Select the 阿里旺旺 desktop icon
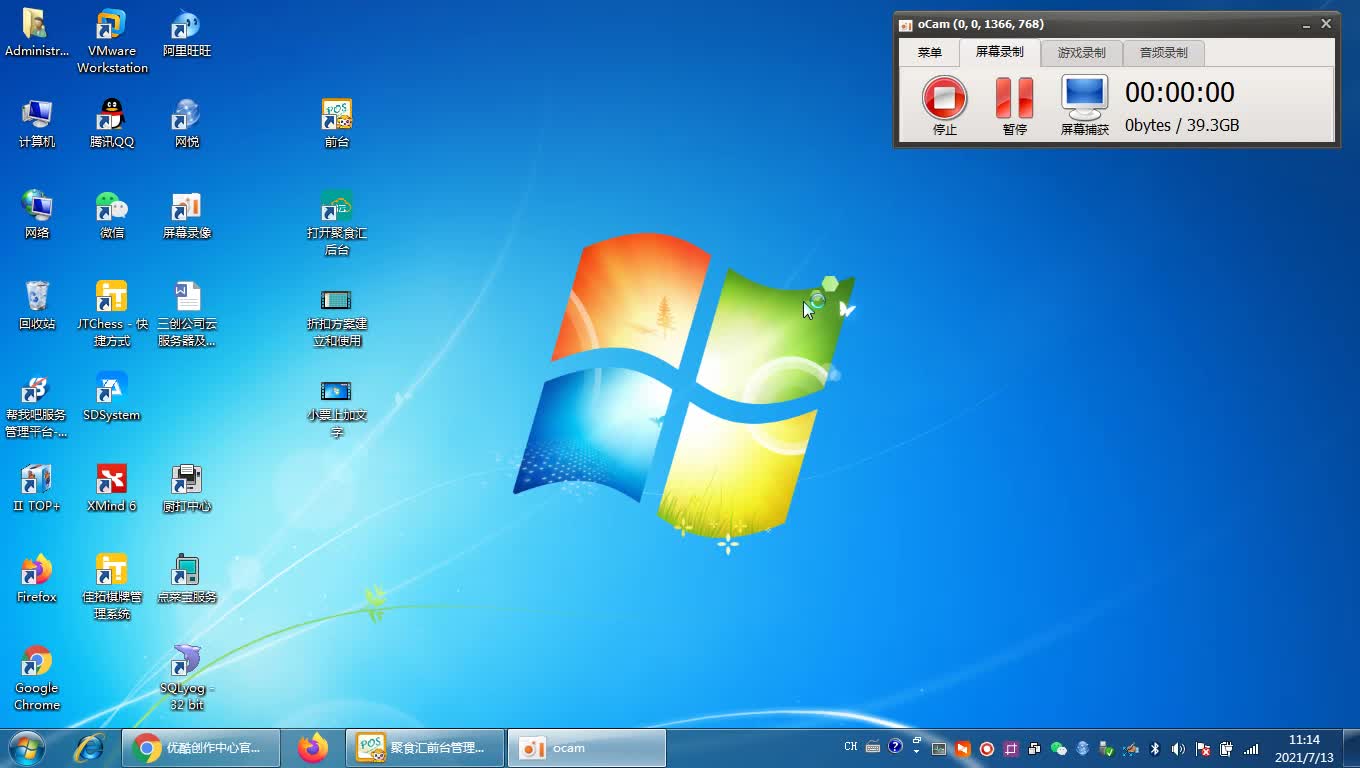 coord(187,33)
